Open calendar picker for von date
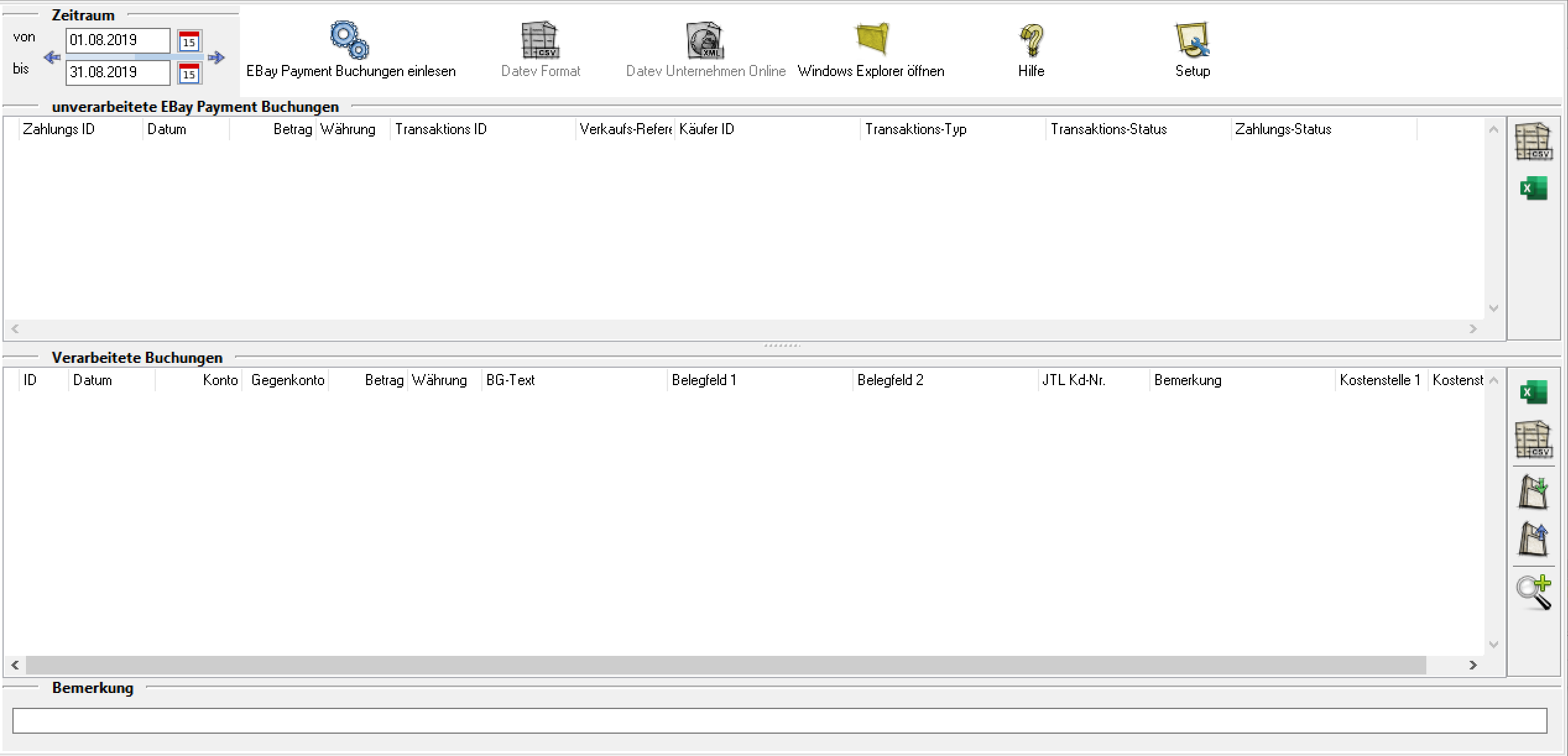Image resolution: width=1568 pixels, height=756 pixels. (189, 41)
